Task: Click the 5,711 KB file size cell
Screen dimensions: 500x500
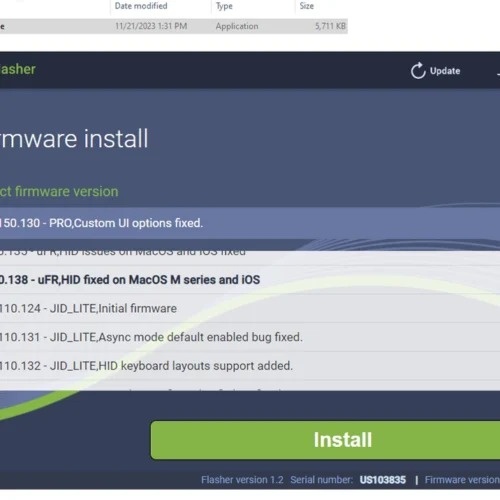Action: 330,26
